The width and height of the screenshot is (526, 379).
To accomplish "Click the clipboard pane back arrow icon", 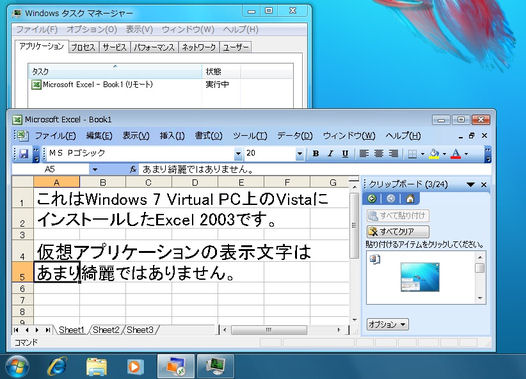I will pyautogui.click(x=372, y=199).
